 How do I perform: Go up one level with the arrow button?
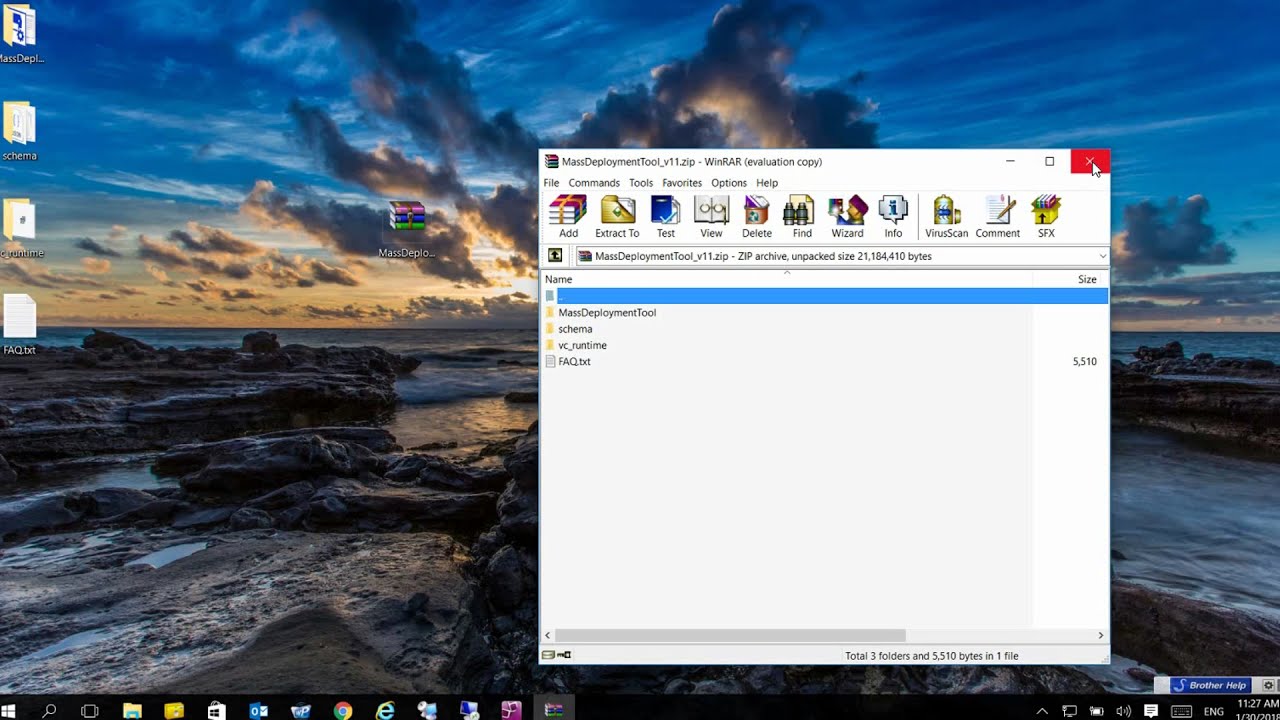click(555, 256)
